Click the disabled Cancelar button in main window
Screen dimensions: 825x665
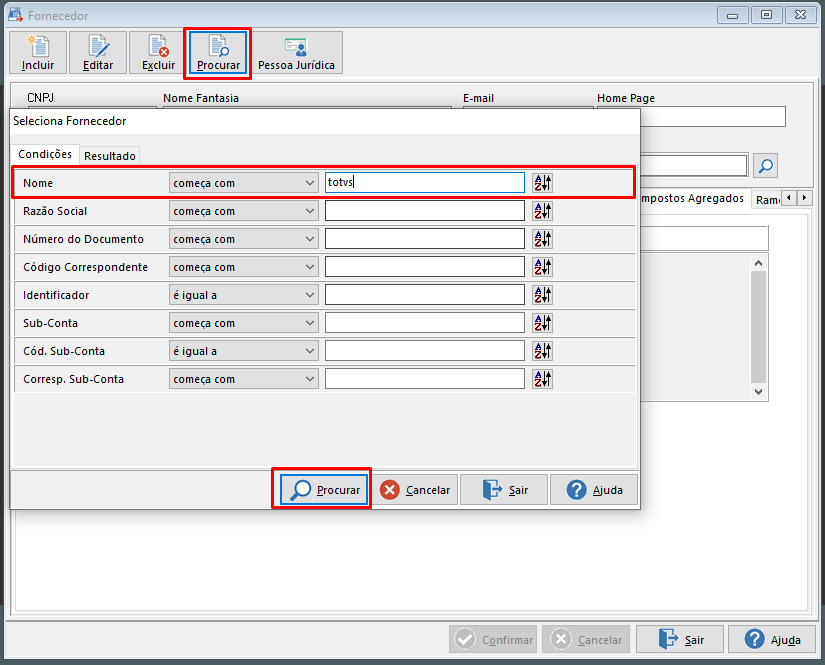tap(586, 640)
